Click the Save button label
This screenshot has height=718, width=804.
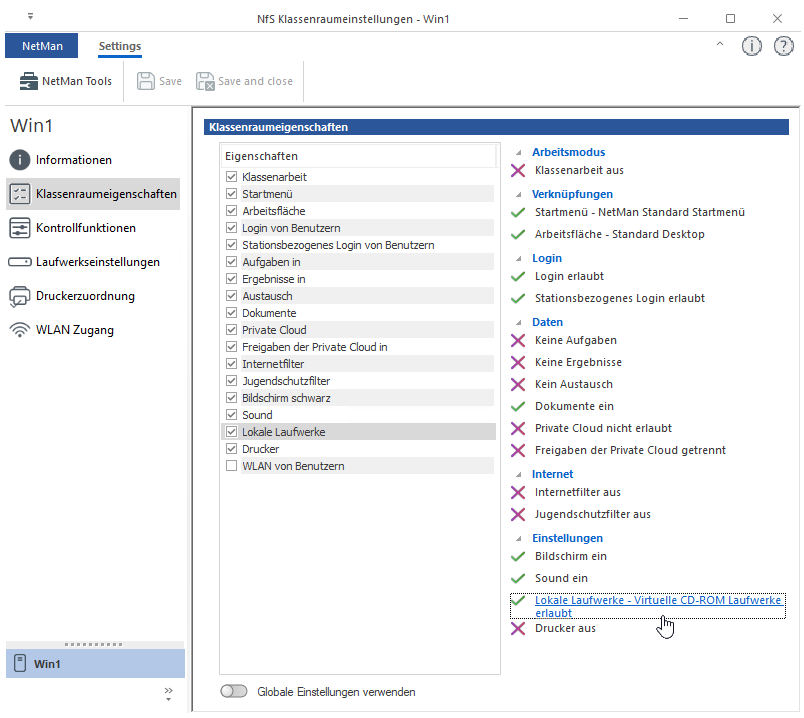170,81
